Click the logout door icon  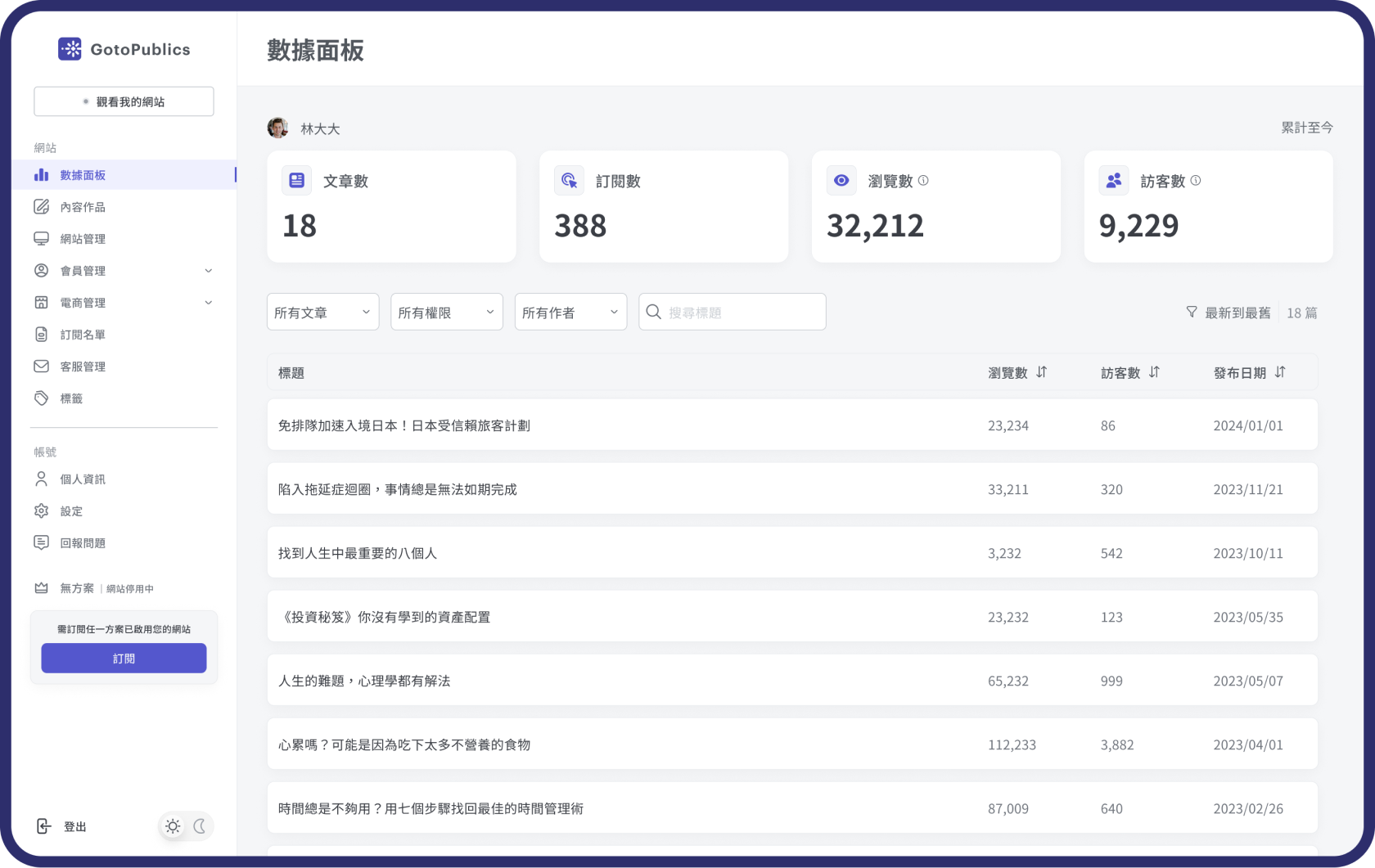pos(43,826)
